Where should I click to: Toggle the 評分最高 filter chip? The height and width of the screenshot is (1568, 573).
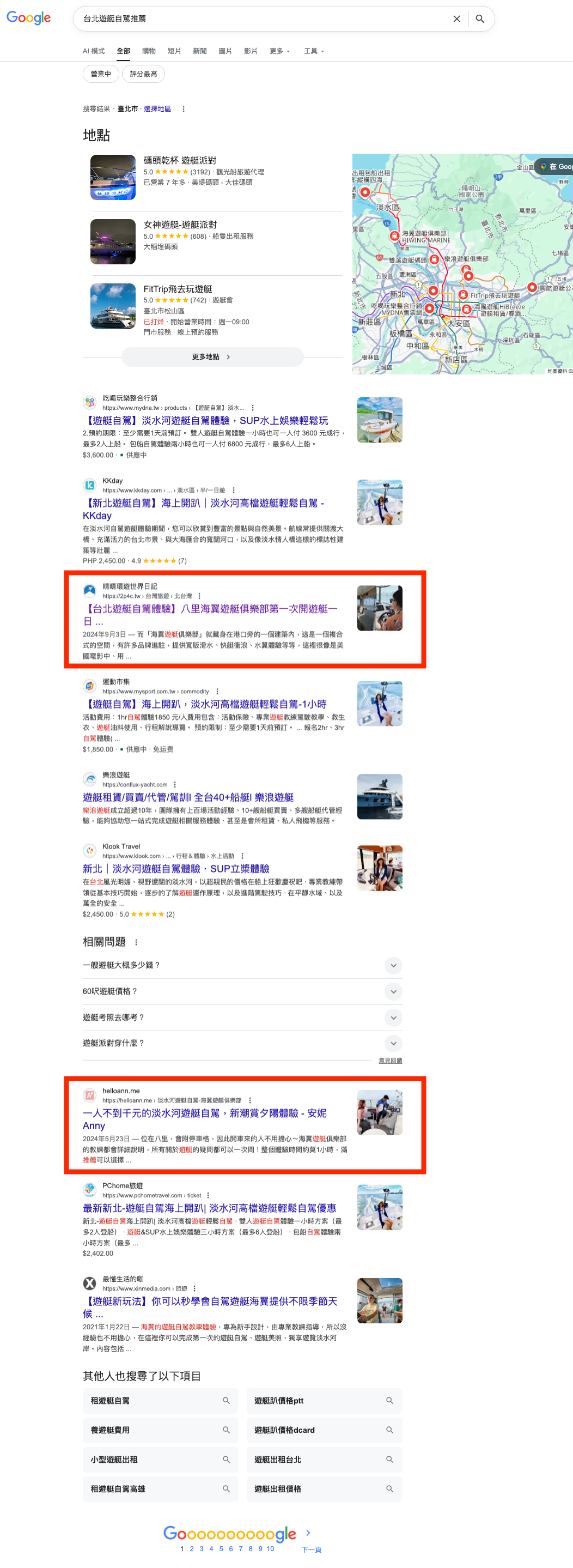coord(143,74)
